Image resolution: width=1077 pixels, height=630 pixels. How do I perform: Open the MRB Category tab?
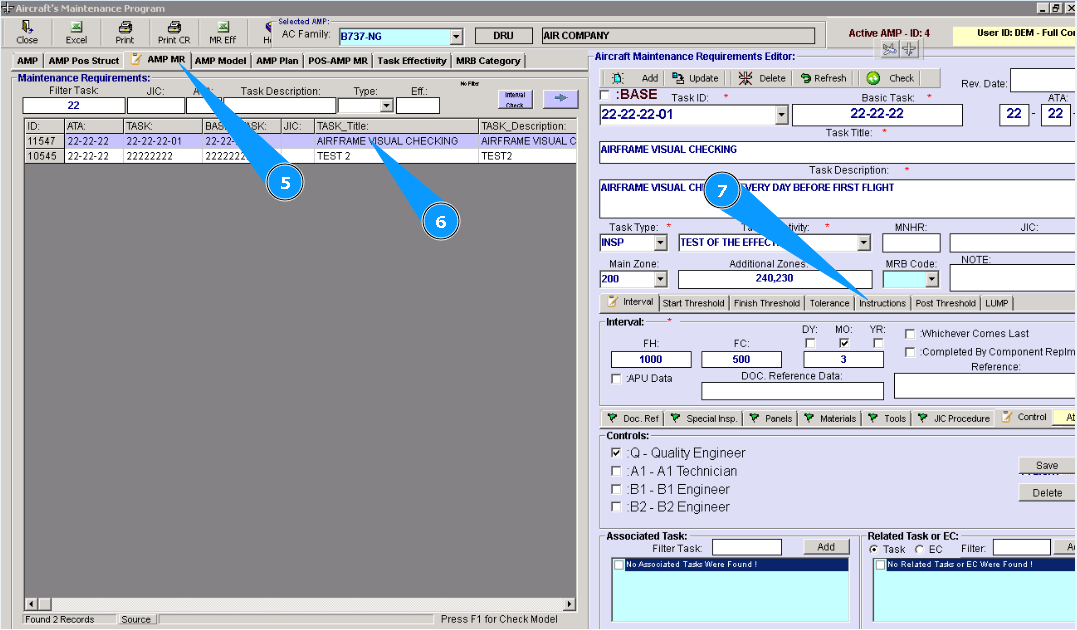(488, 60)
